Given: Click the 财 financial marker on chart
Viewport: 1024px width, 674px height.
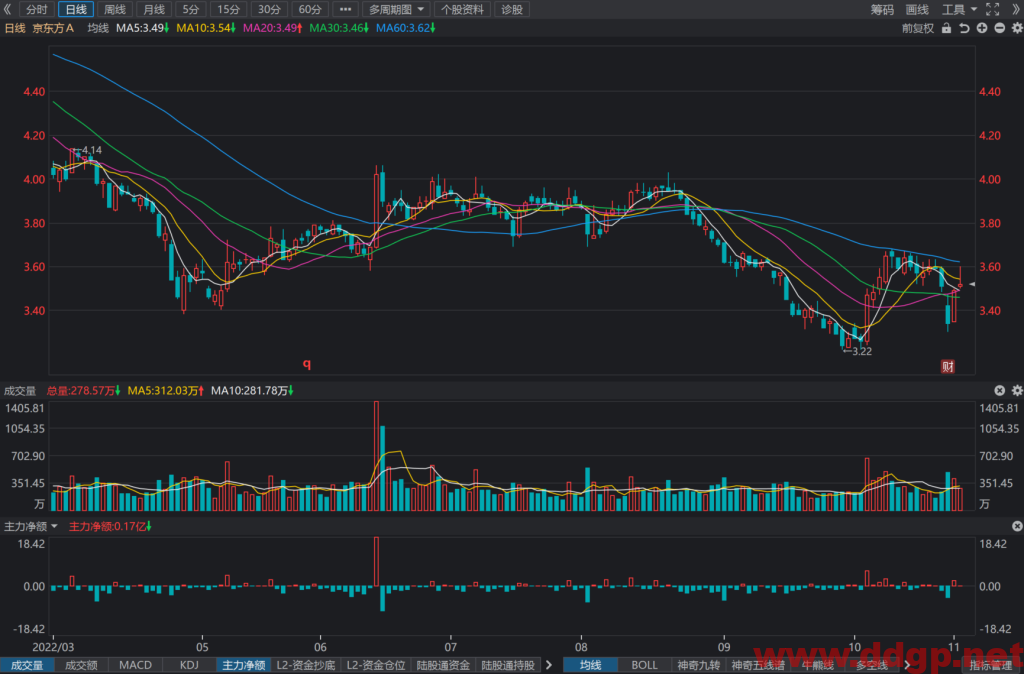Looking at the screenshot, I should [948, 366].
